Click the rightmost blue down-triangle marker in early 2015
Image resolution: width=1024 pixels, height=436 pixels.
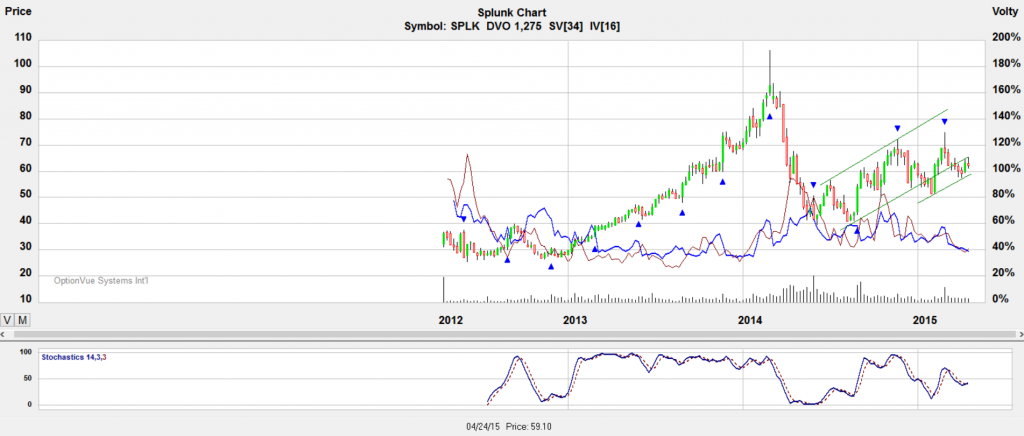click(x=944, y=122)
